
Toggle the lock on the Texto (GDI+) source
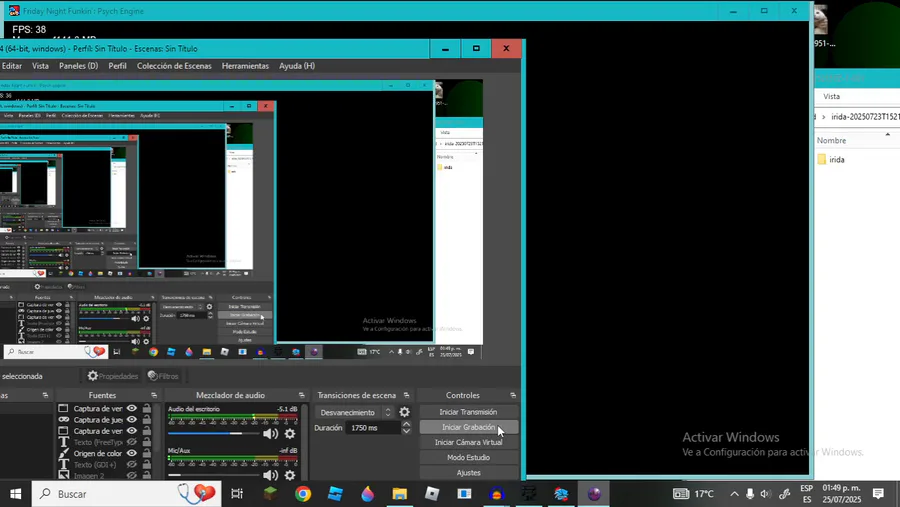tap(147, 465)
